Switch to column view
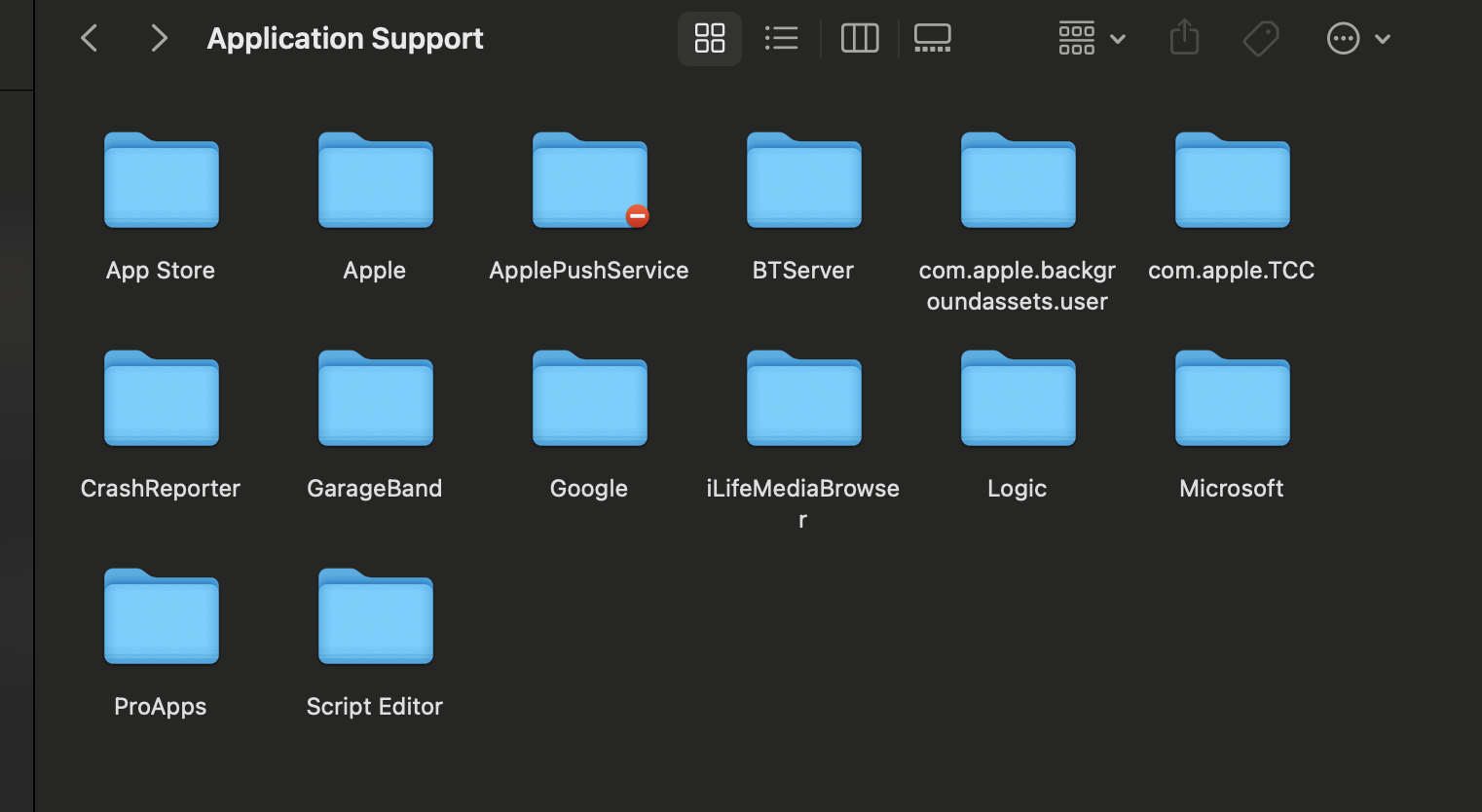 (860, 39)
